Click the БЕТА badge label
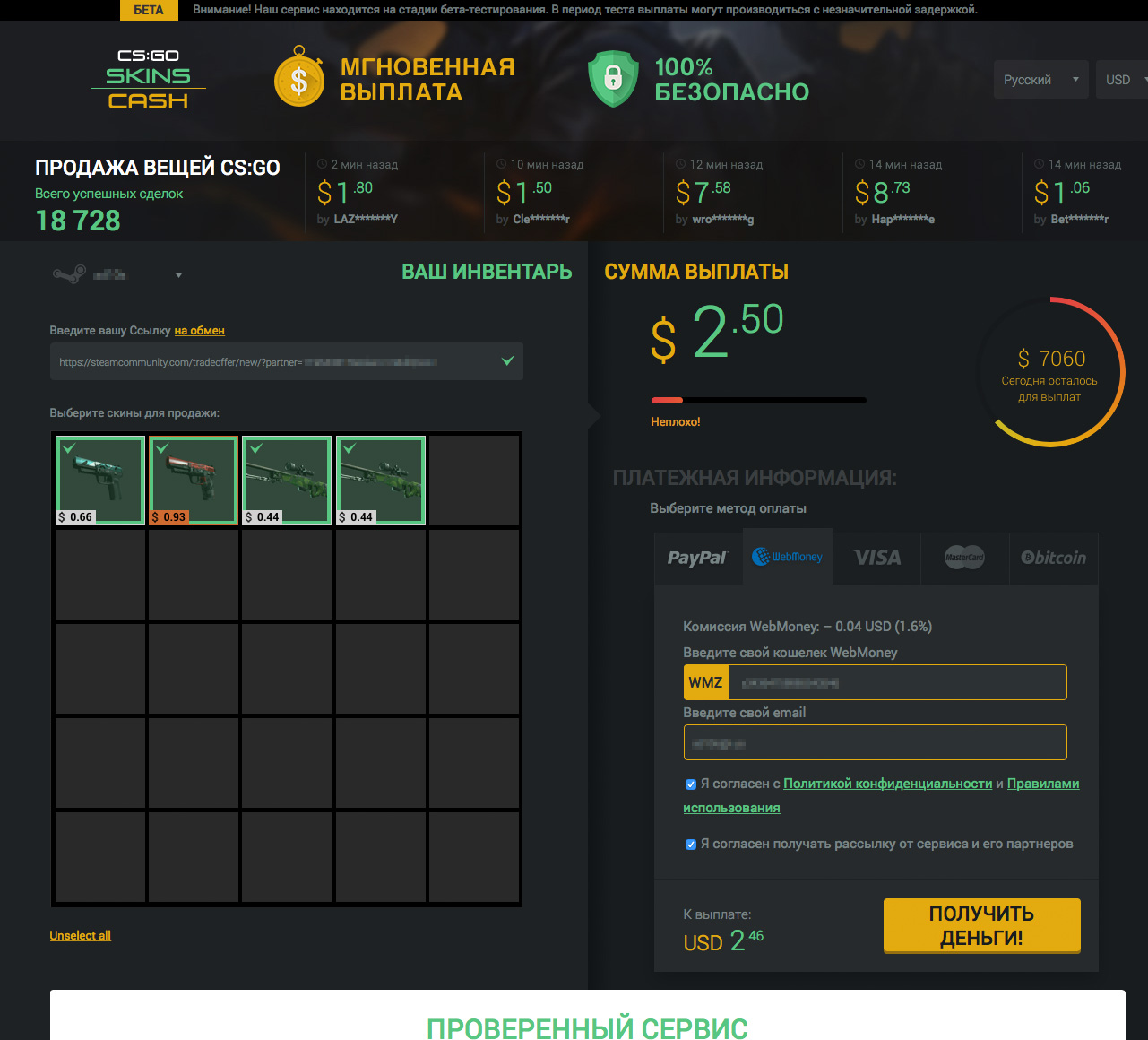 (x=149, y=10)
